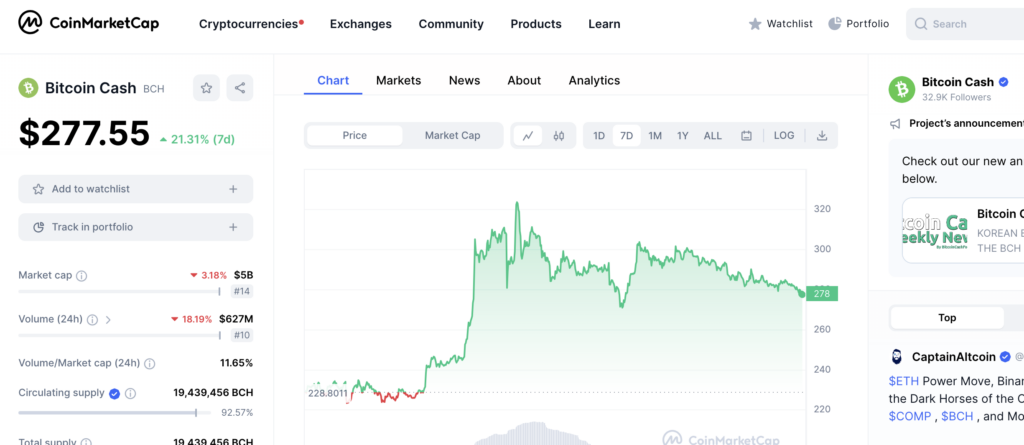
Task: Switch to the About tab
Action: [524, 80]
